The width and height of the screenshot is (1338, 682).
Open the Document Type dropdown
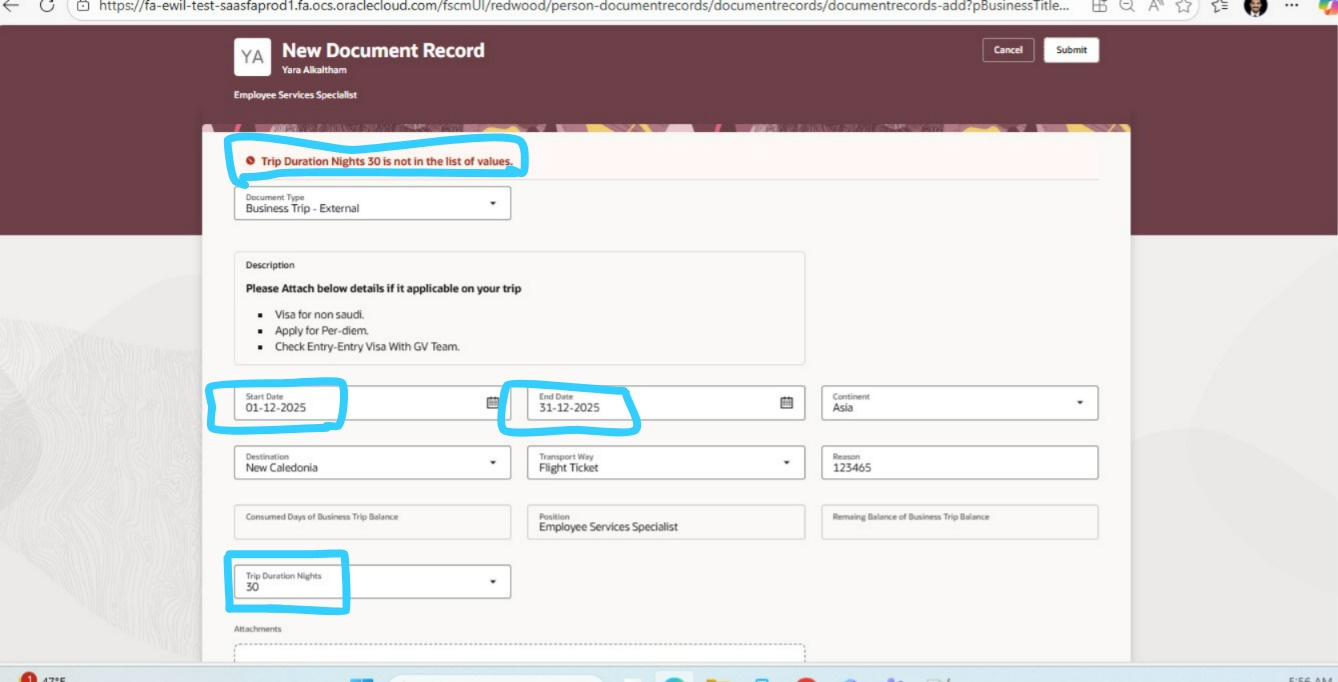[x=372, y=203]
